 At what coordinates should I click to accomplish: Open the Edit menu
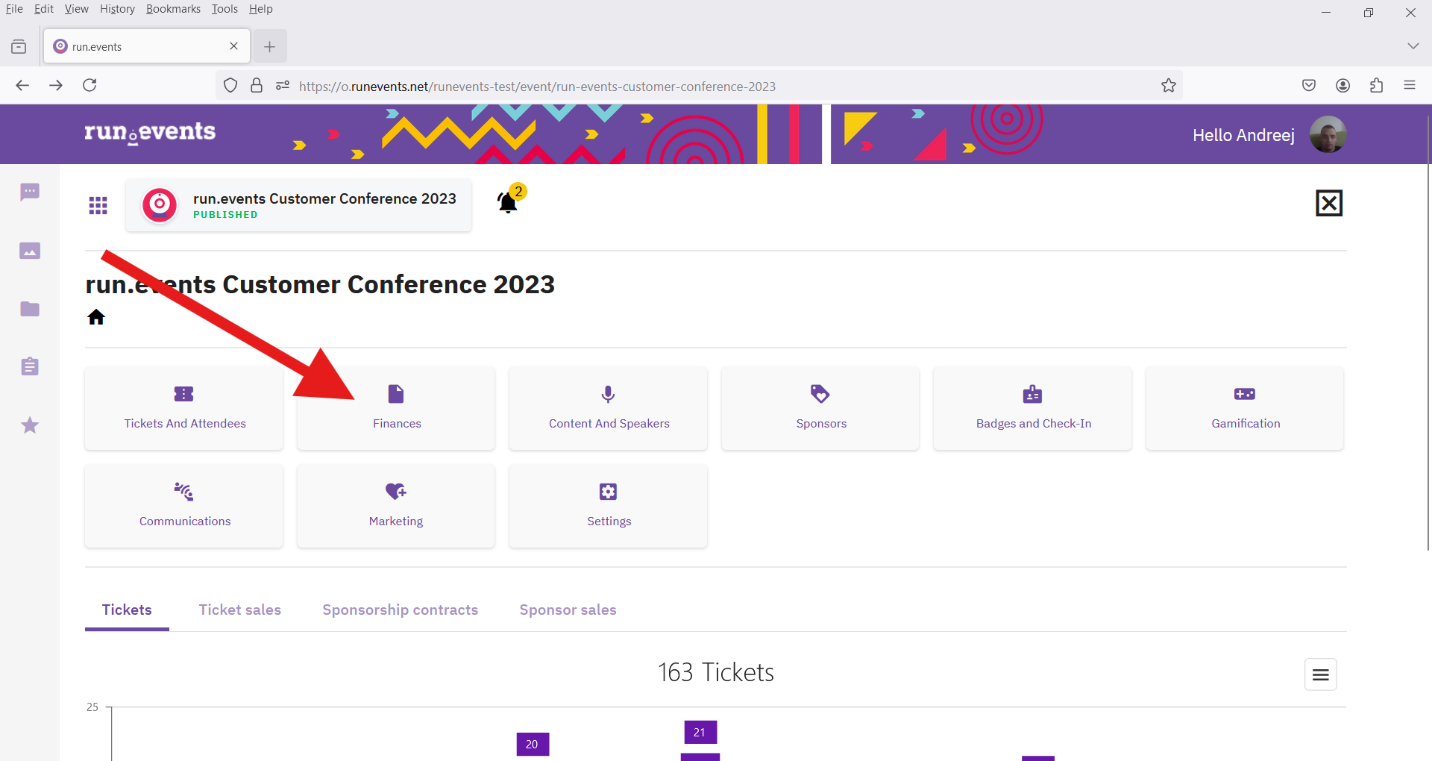44,9
